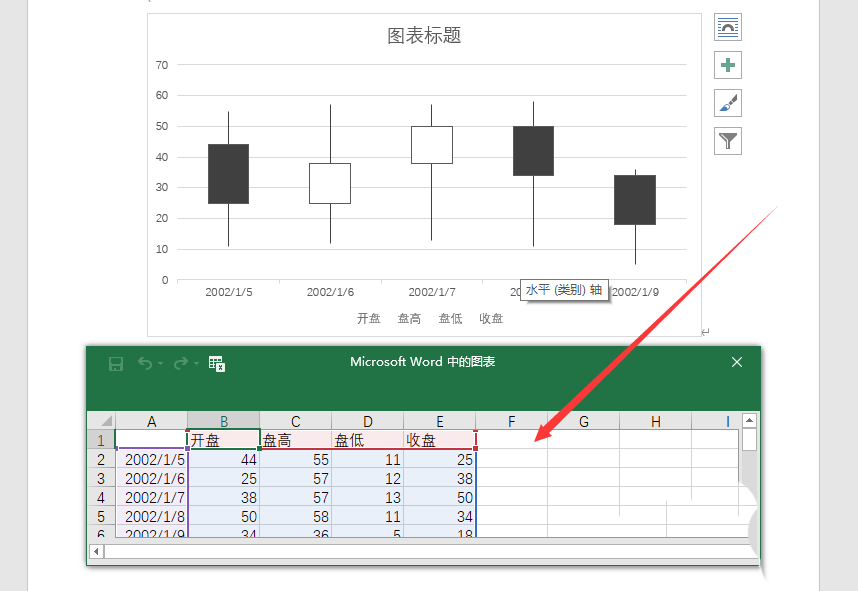Select column E header
The height and width of the screenshot is (591, 858).
pyautogui.click(x=439, y=421)
